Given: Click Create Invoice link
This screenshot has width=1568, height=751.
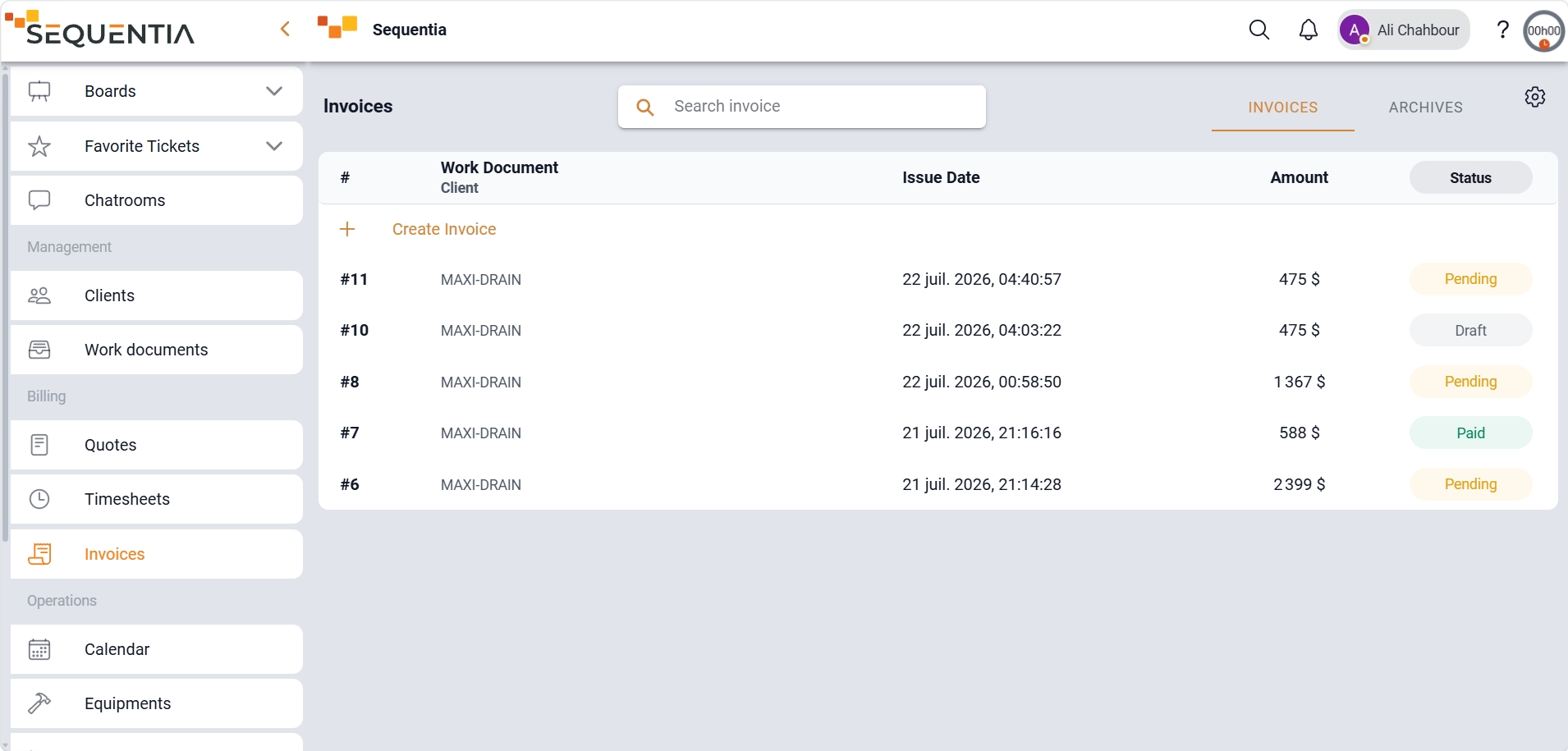Looking at the screenshot, I should pos(444,229).
